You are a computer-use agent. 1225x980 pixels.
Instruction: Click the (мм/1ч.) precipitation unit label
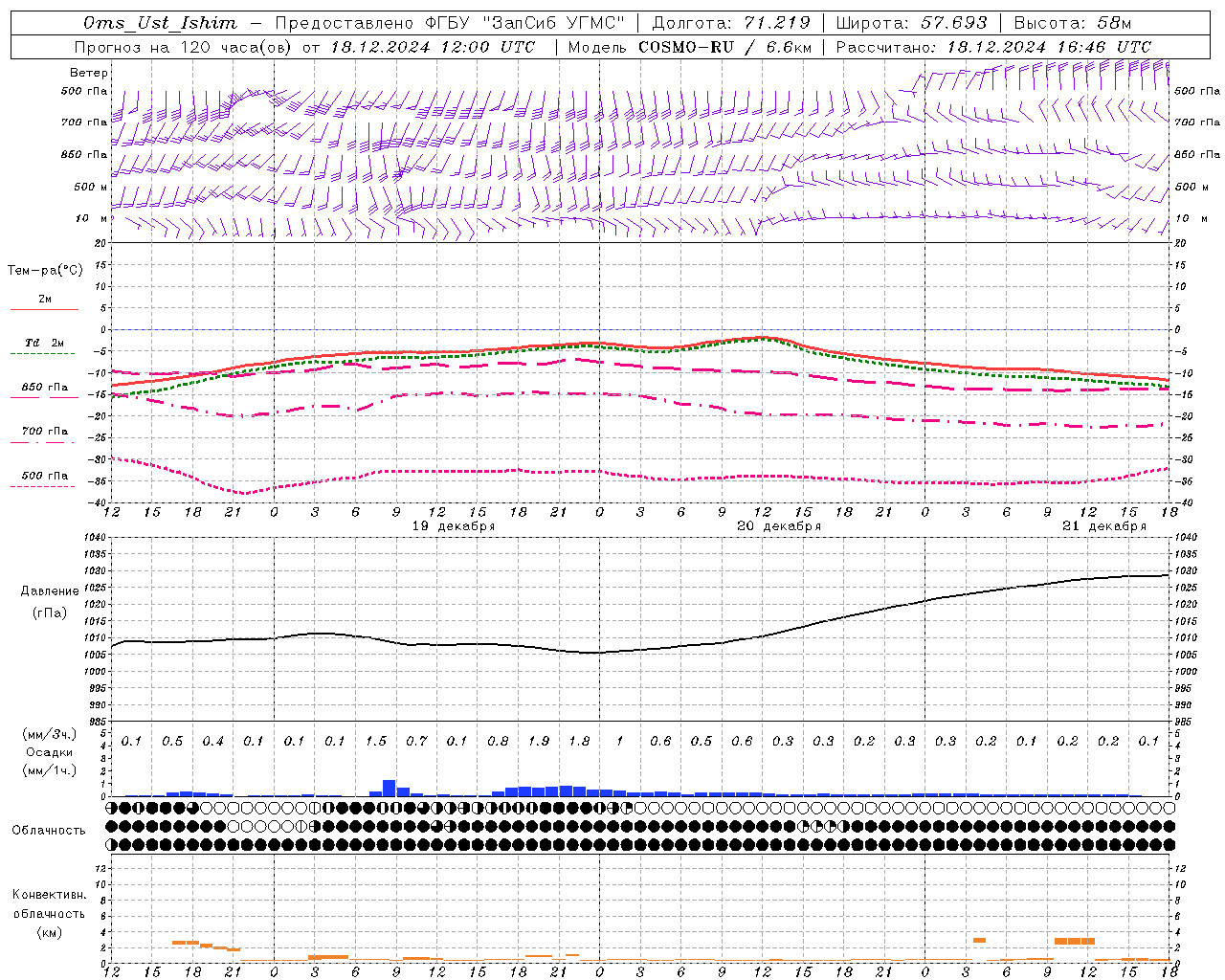pos(50,770)
